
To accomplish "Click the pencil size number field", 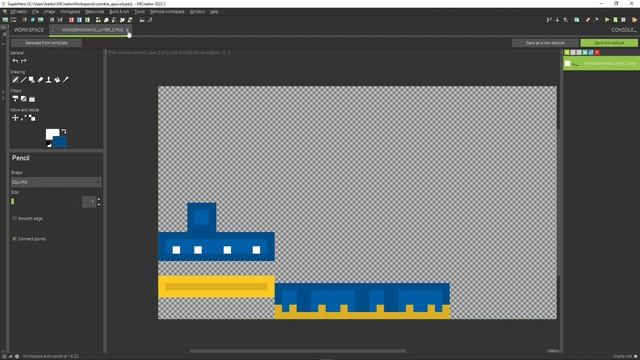I will pos(89,202).
